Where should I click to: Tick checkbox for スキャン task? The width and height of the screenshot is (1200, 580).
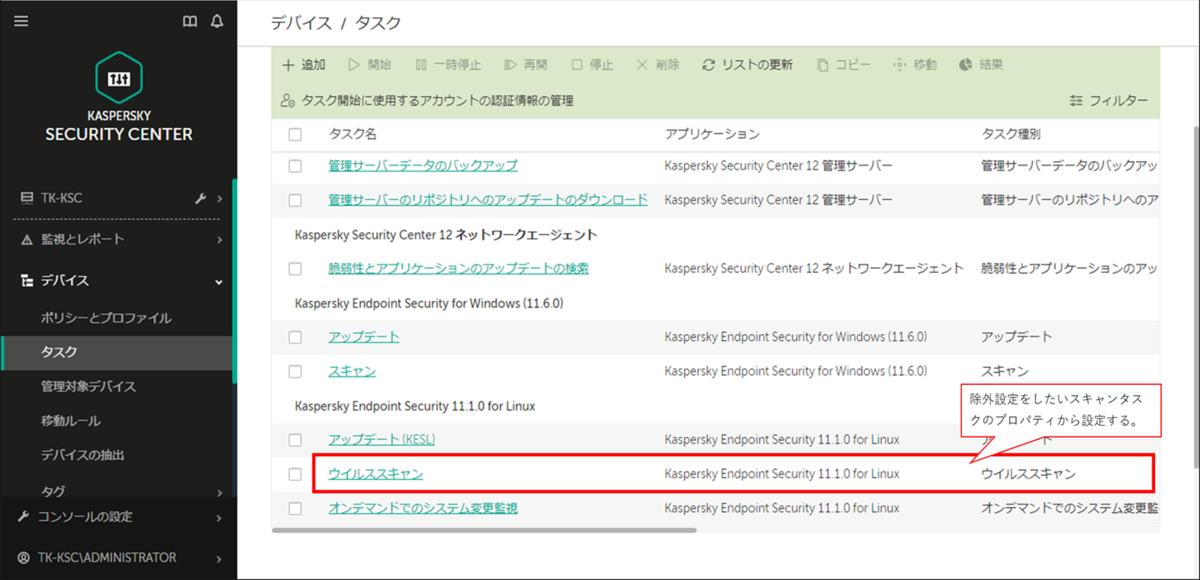[x=295, y=371]
